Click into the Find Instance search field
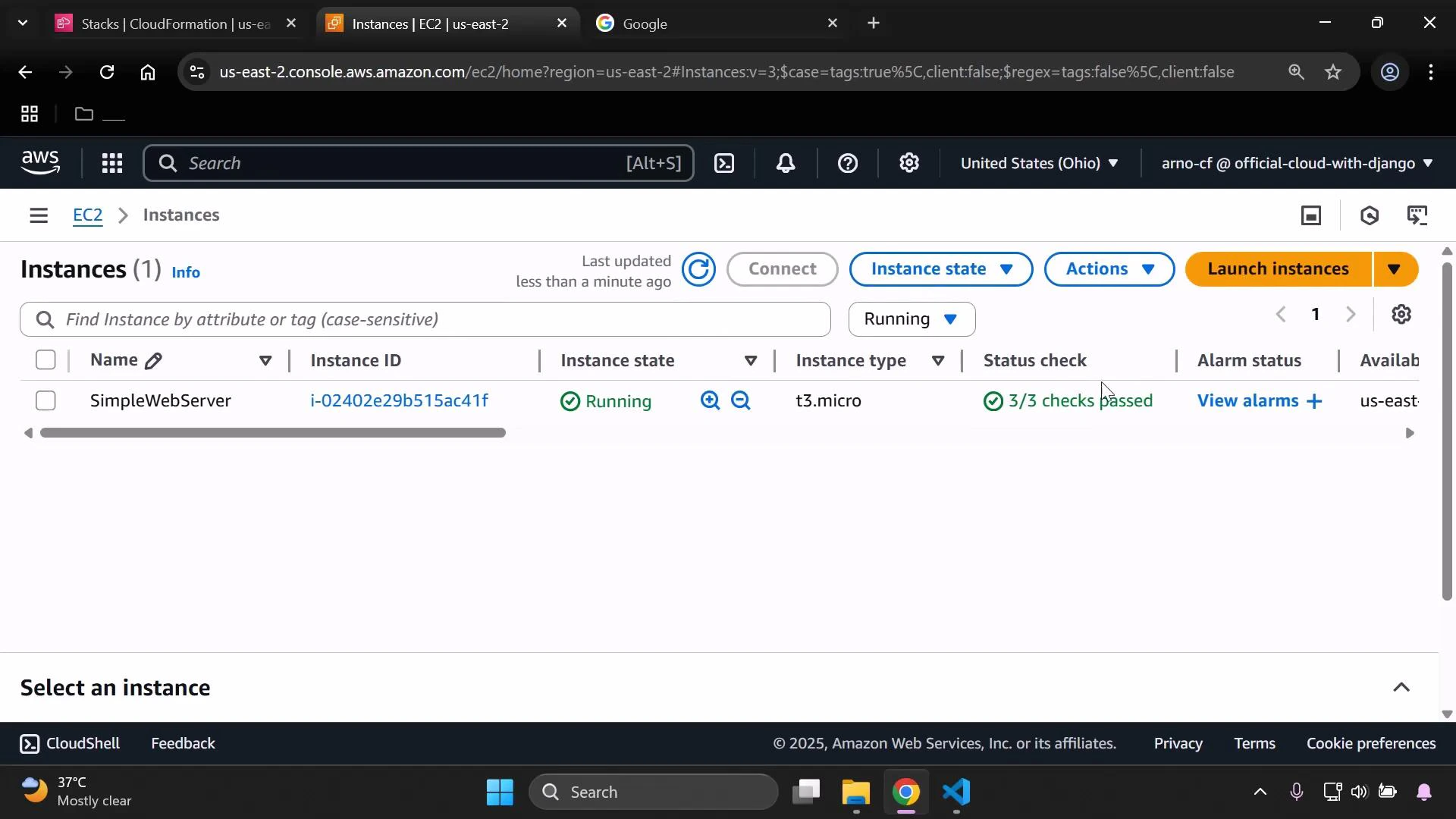The image size is (1456, 819). 425,318
